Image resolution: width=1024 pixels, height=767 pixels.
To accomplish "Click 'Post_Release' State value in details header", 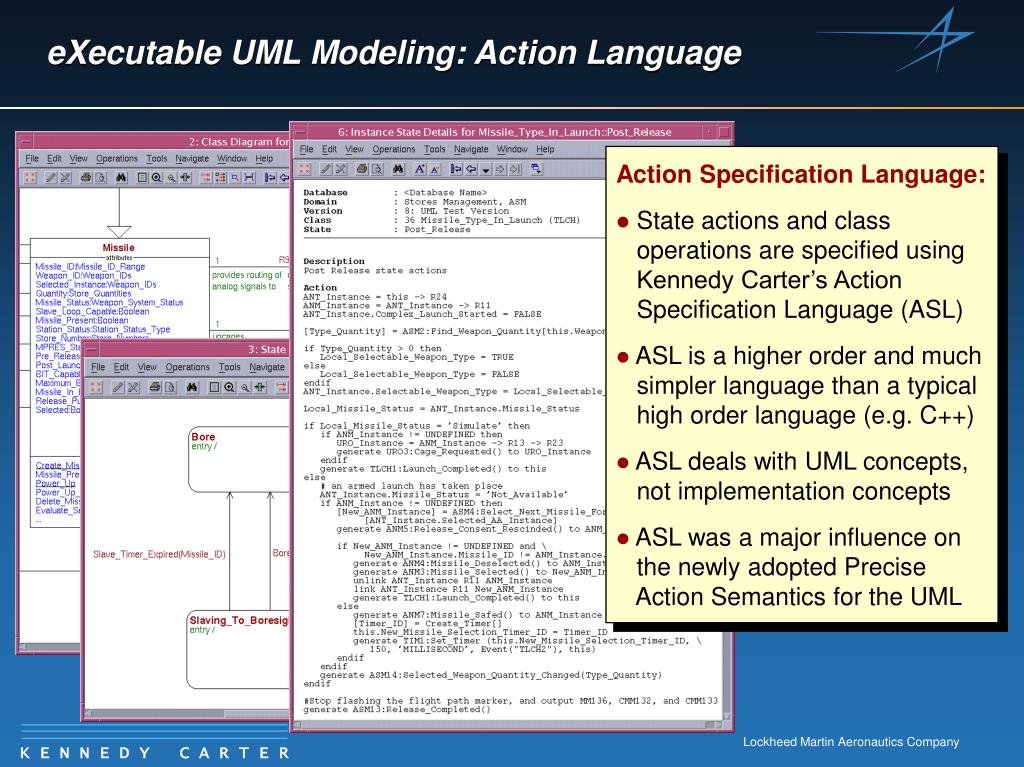I will coord(437,229).
